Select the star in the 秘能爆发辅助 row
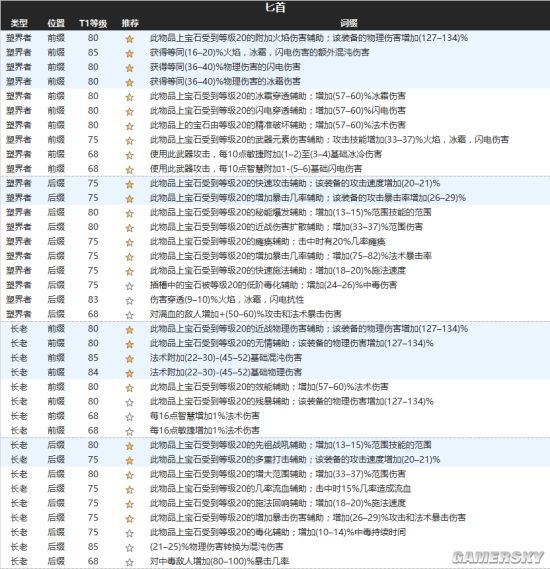 tap(130, 213)
